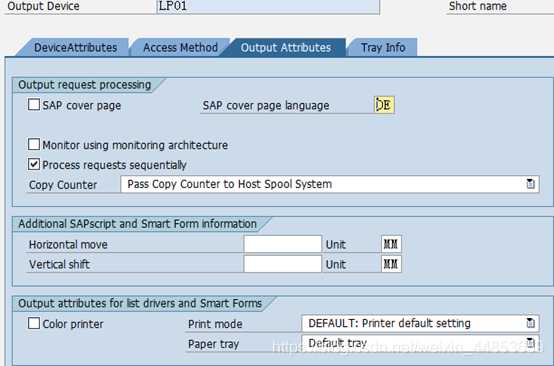Click the Vertical shift input field
554x366 pixels.
[282, 264]
